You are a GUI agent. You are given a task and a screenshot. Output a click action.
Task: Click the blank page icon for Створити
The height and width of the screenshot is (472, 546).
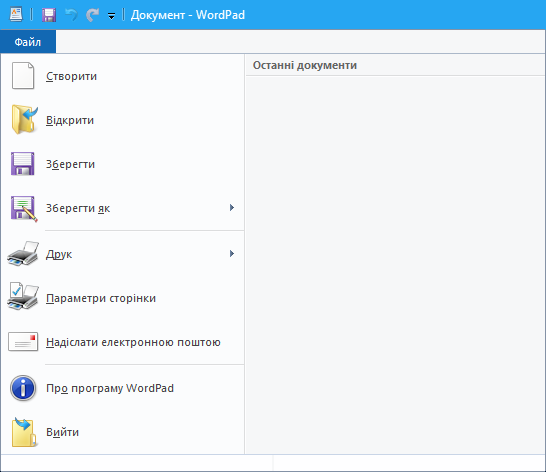pos(23,76)
